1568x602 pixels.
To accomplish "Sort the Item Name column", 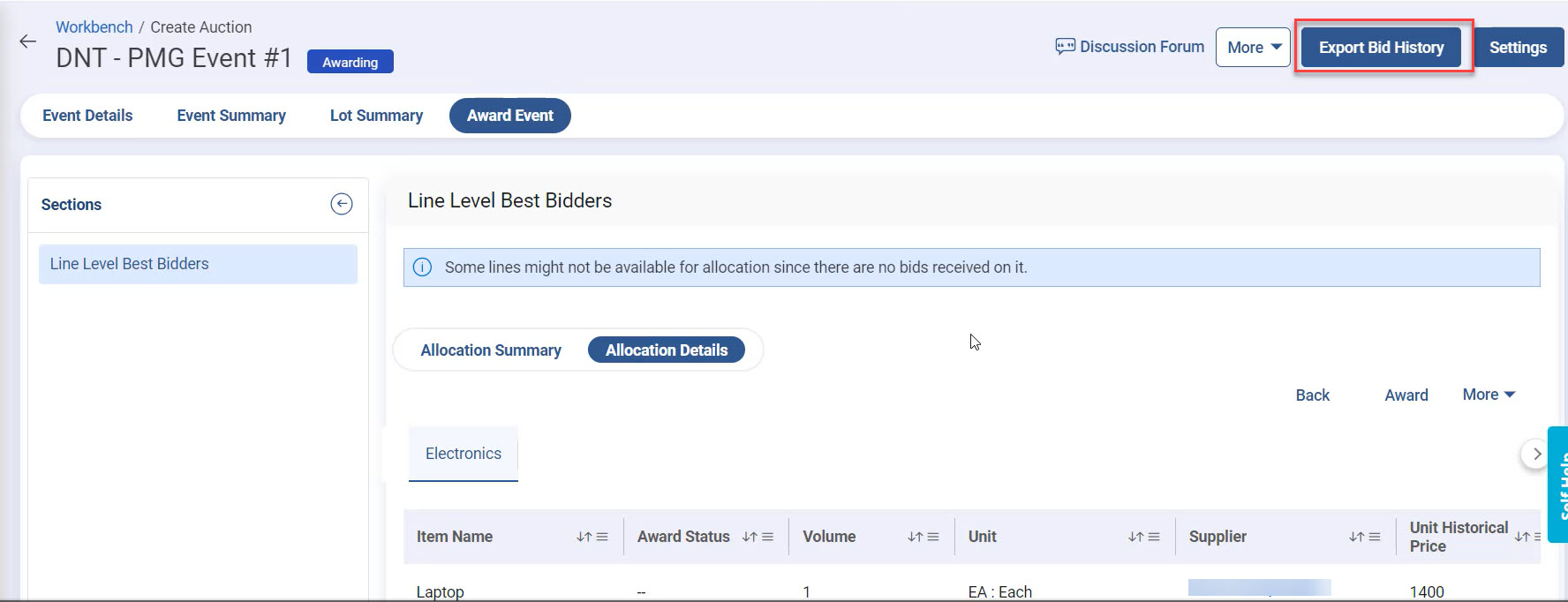I will point(584,537).
